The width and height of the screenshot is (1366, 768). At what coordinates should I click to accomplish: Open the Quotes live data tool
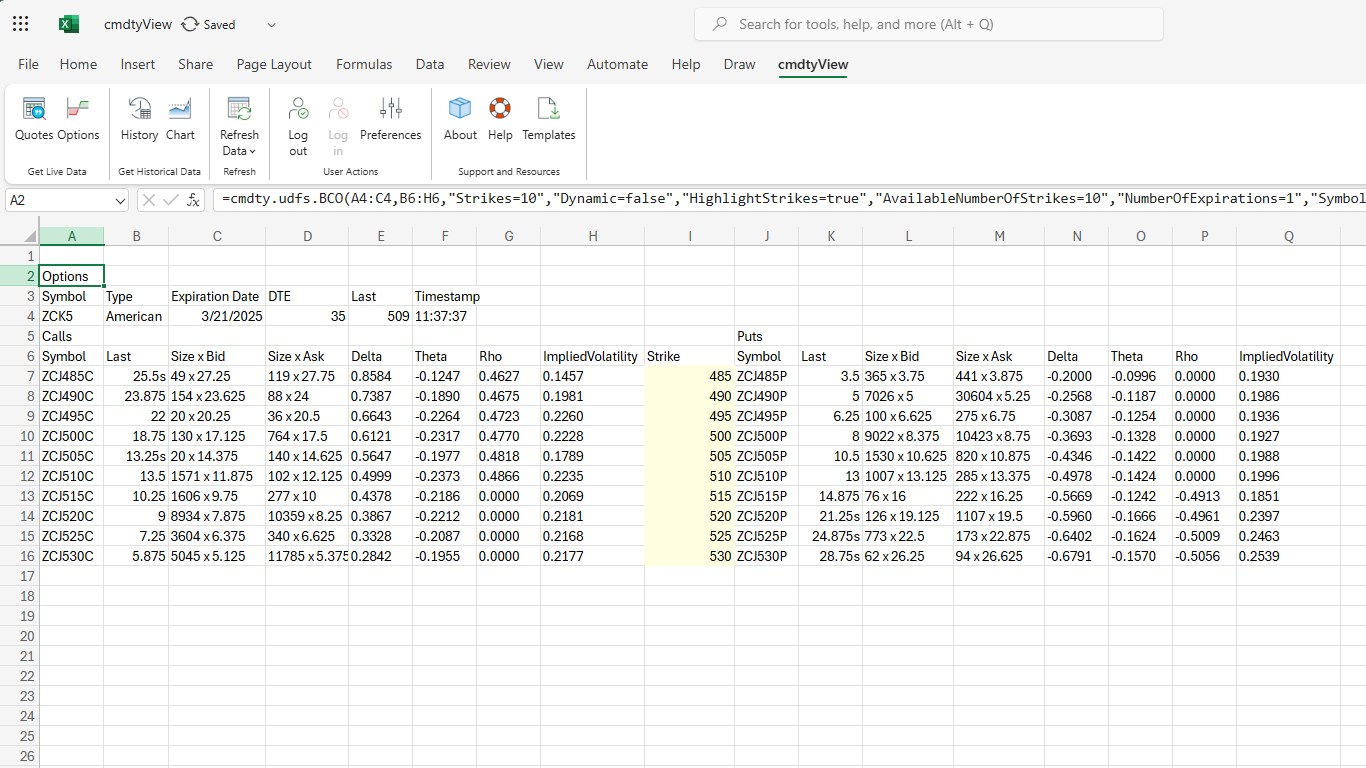(x=34, y=119)
